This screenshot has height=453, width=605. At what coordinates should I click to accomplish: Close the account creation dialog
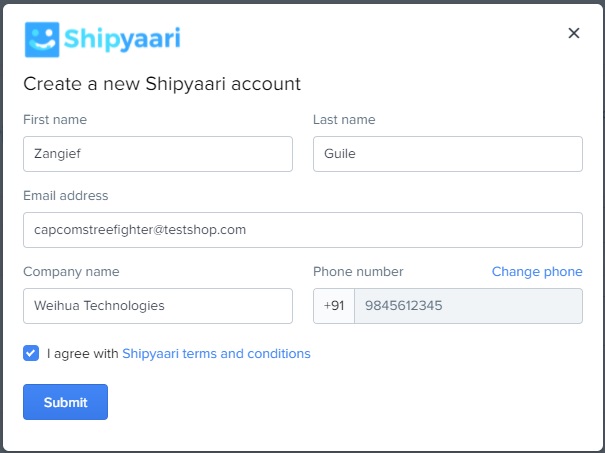(x=574, y=33)
